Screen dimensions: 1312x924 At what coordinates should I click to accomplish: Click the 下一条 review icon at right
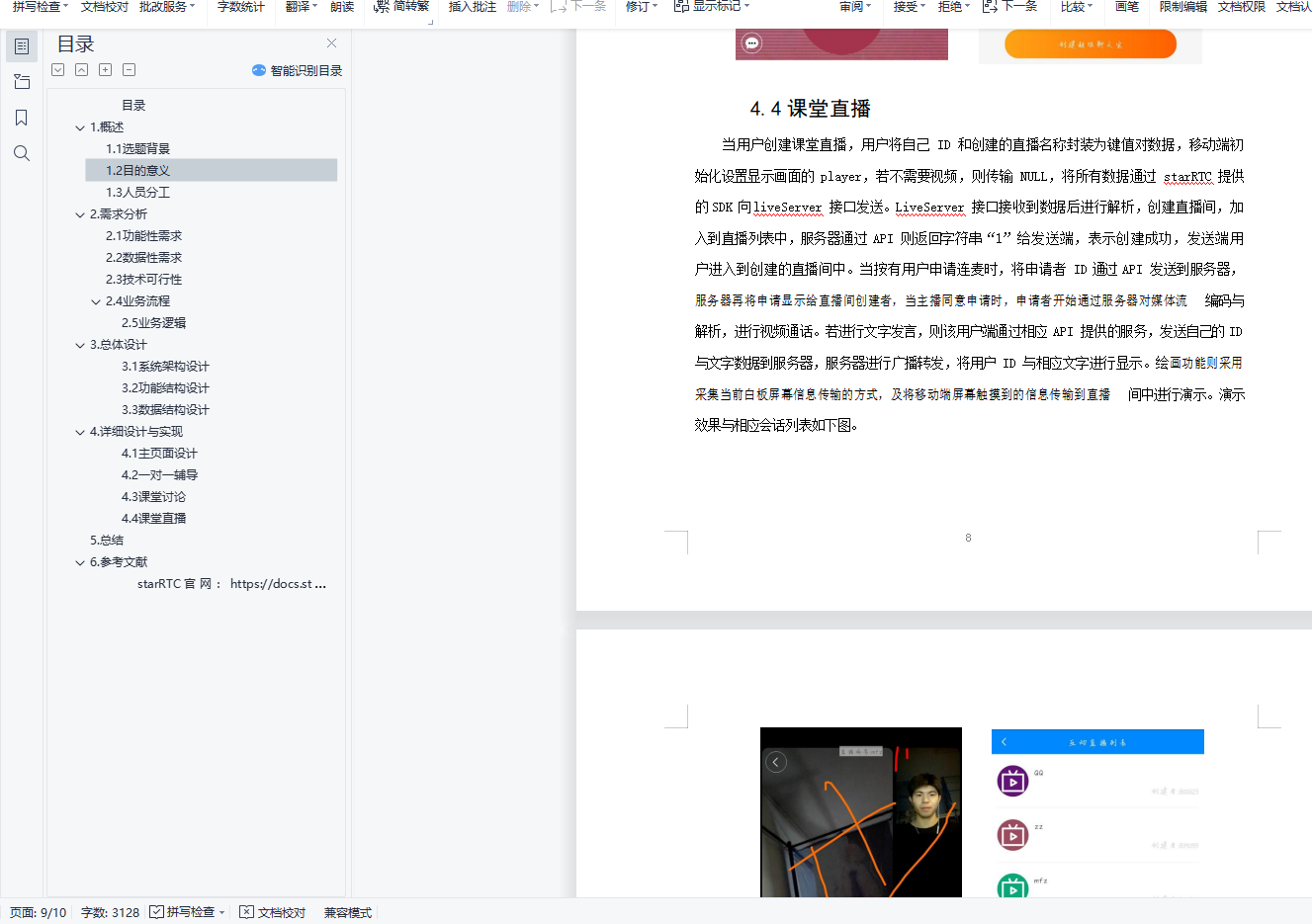[990, 6]
